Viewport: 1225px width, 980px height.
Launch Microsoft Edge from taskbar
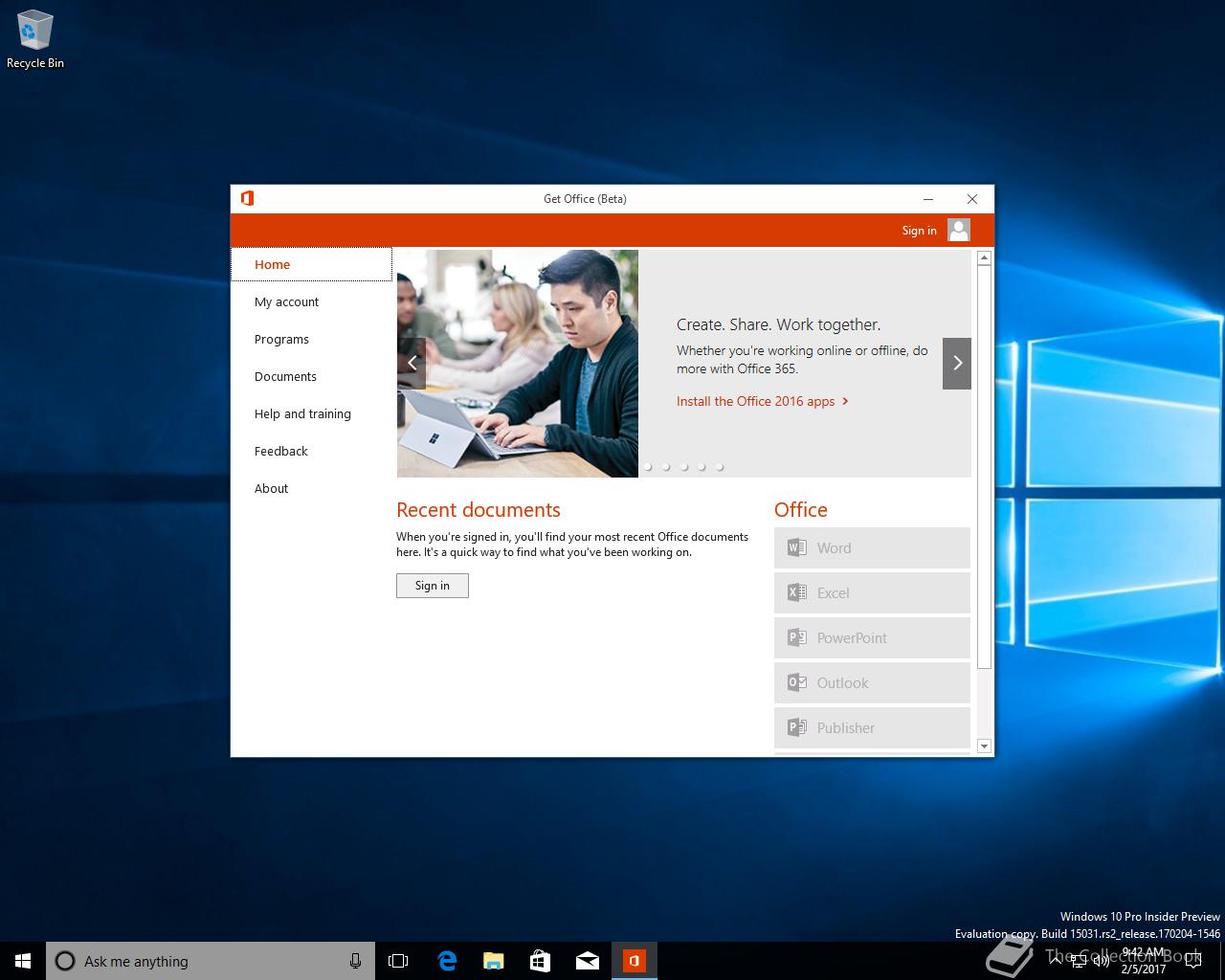(x=447, y=961)
